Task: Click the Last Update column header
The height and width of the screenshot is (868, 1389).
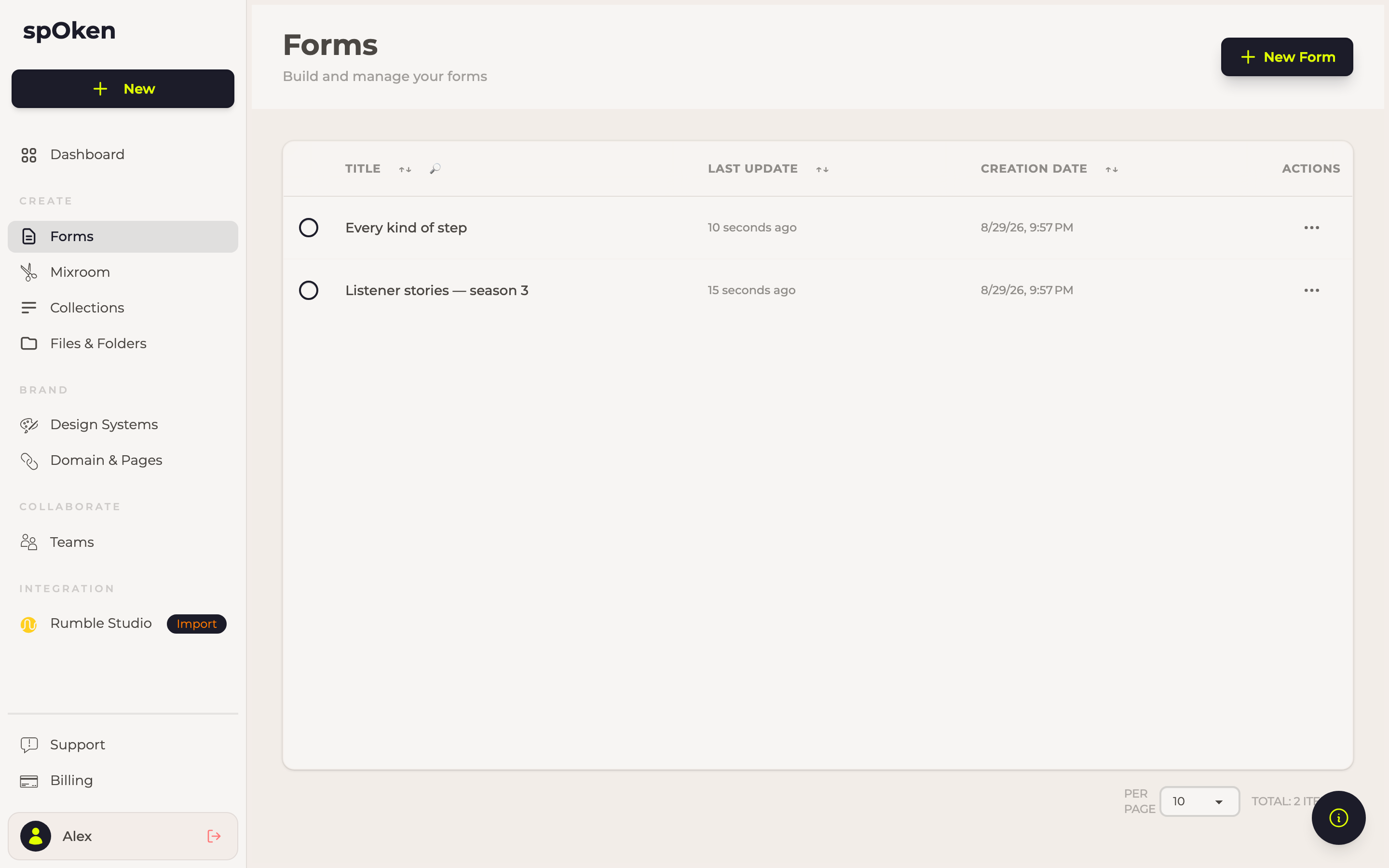Action: tap(752, 169)
